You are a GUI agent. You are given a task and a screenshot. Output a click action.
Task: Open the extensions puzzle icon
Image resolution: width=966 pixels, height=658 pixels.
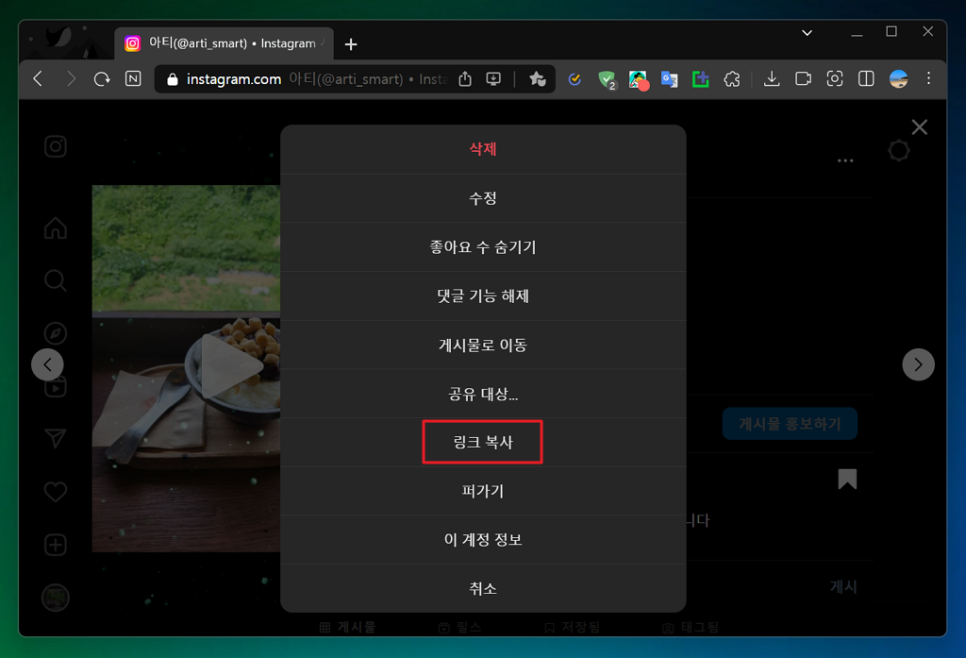point(732,79)
